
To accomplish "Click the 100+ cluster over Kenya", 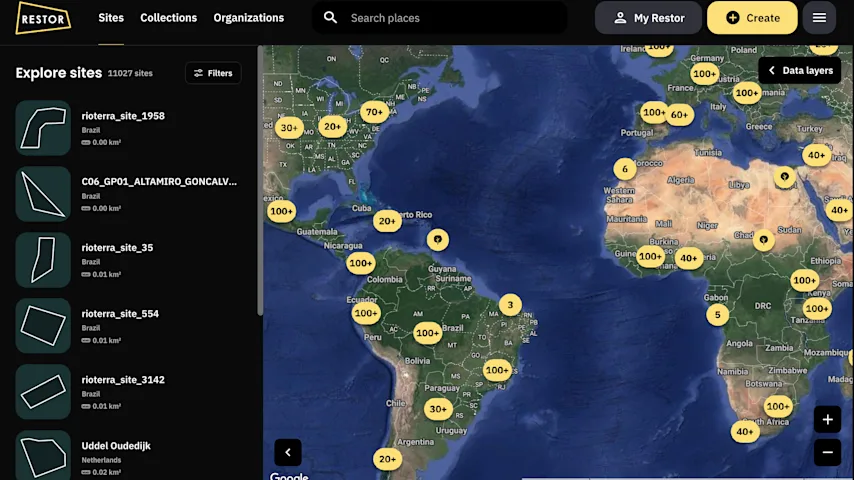I will pyautogui.click(x=804, y=281).
